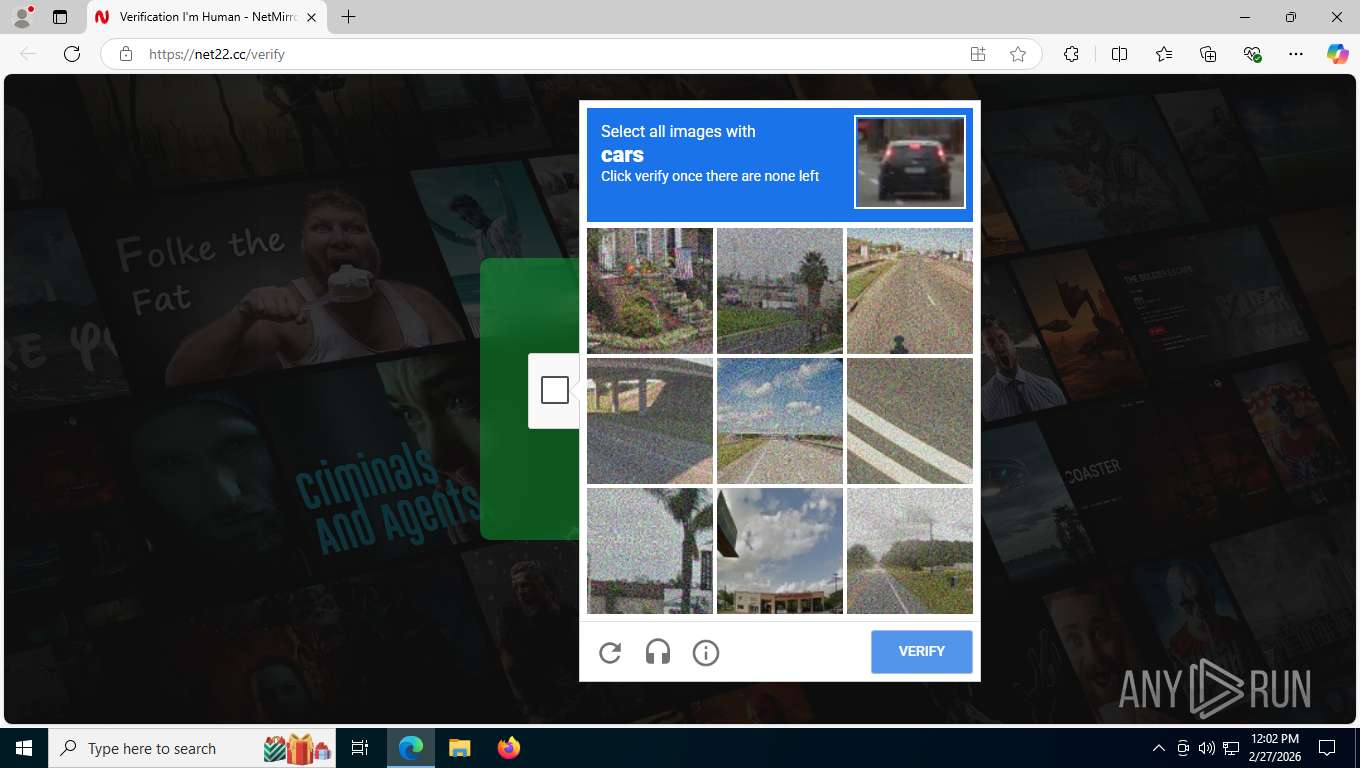Refresh the browser page
This screenshot has width=1360, height=768.
[x=71, y=54]
